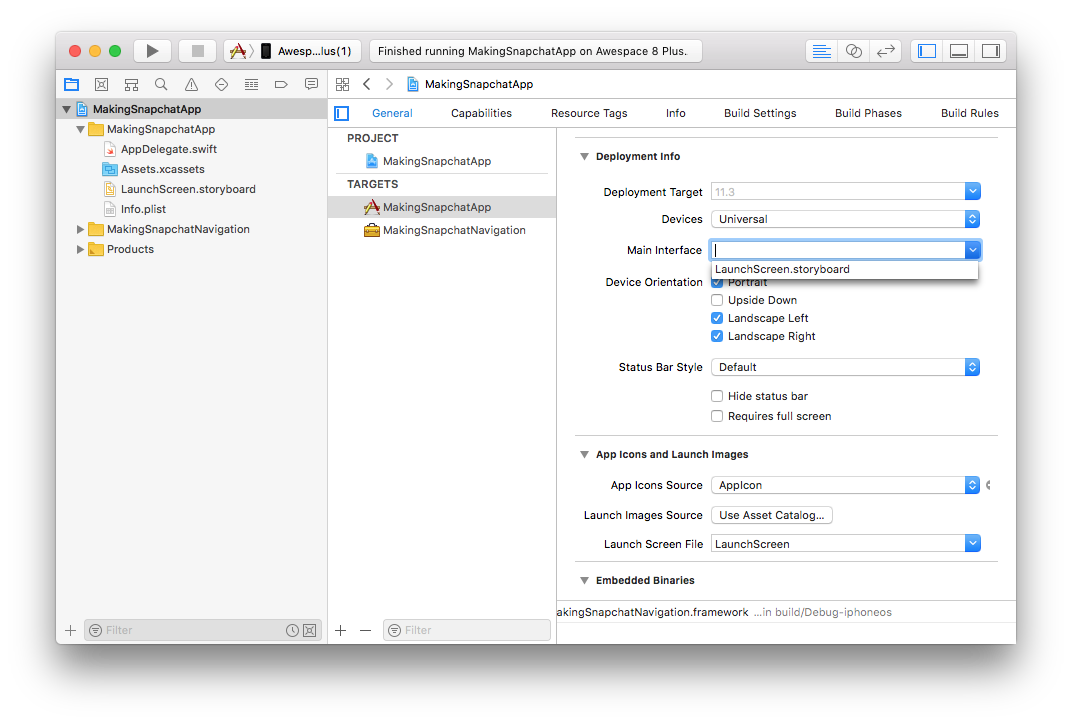The image size is (1072, 724).
Task: Expand the MakingSnapchatNavigation folder
Action: click(81, 230)
